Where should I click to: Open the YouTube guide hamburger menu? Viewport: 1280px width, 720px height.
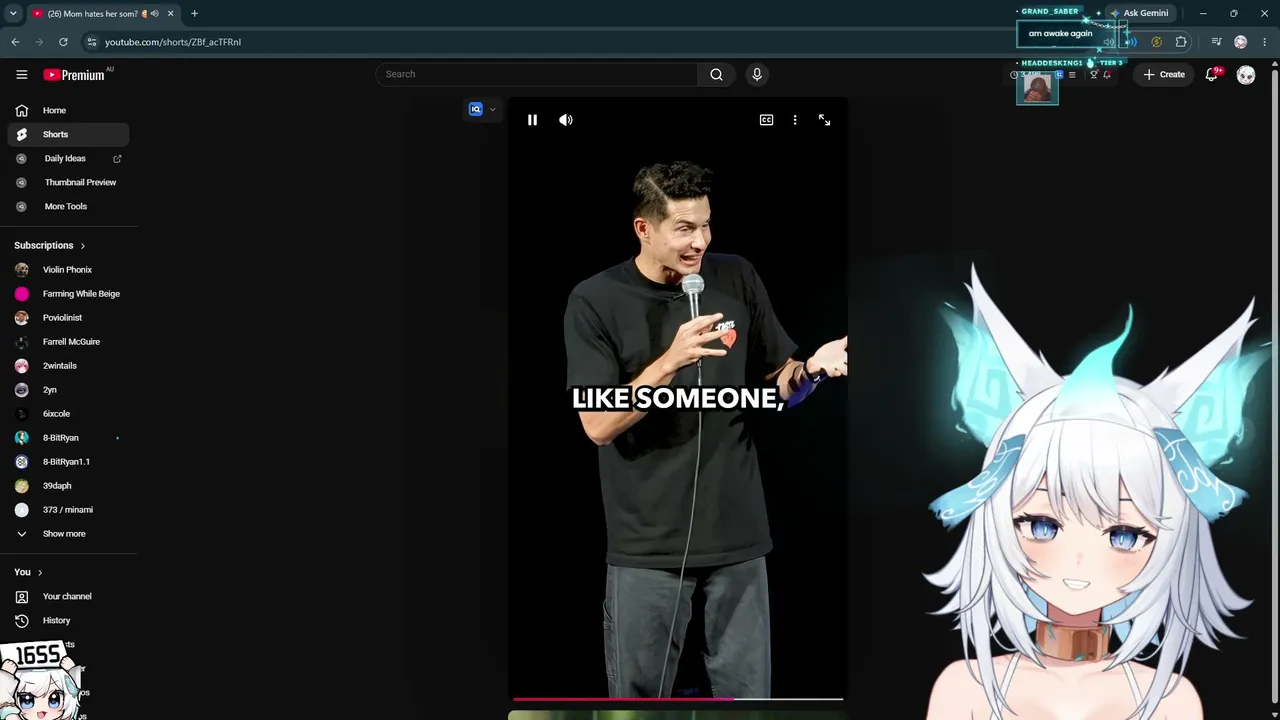(x=21, y=74)
